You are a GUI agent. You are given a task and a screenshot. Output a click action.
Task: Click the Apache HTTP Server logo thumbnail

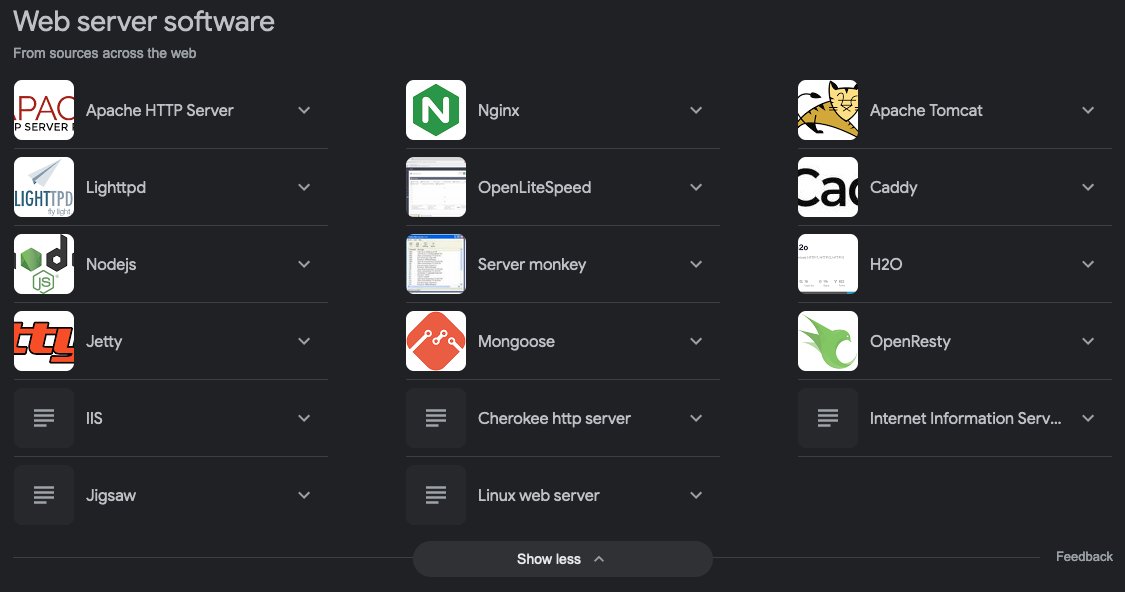pyautogui.click(x=44, y=110)
